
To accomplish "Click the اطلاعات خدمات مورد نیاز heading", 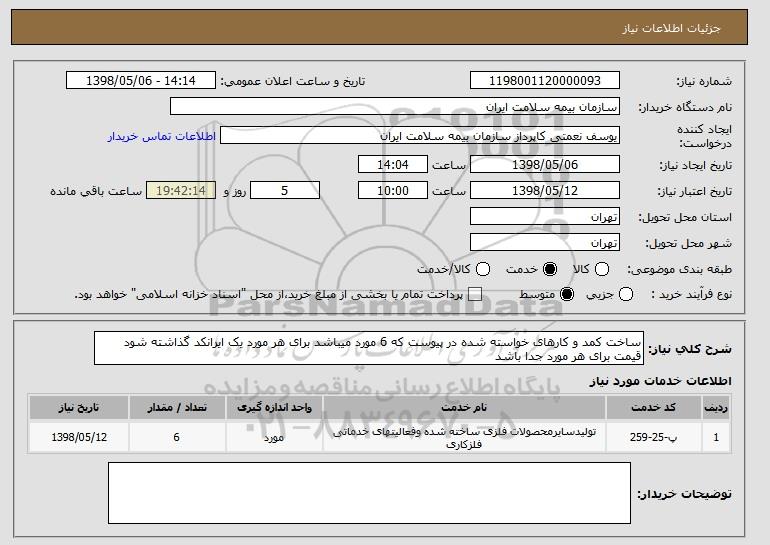I will tap(660, 381).
